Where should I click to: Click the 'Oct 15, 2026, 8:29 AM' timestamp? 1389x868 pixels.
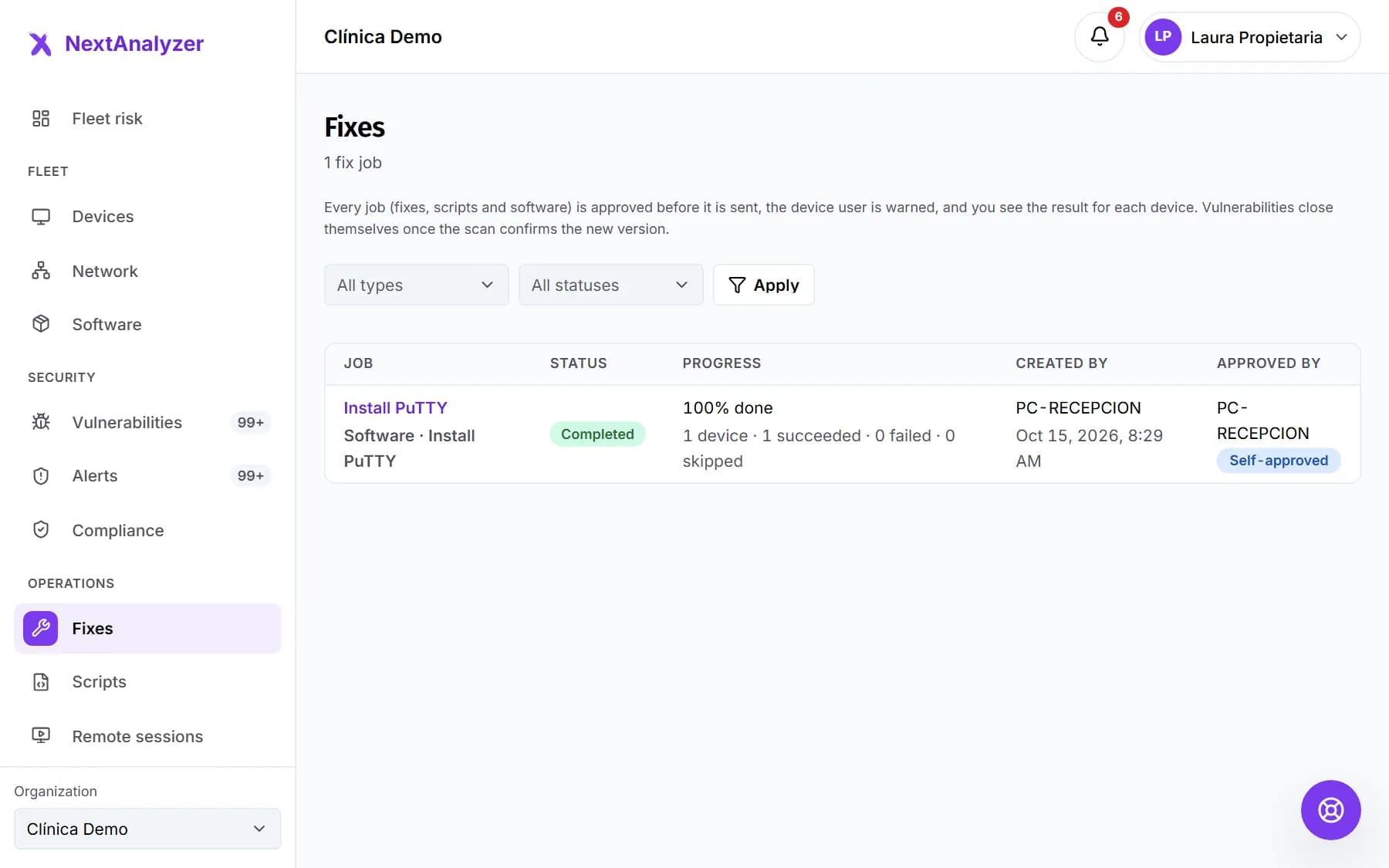click(x=1089, y=448)
